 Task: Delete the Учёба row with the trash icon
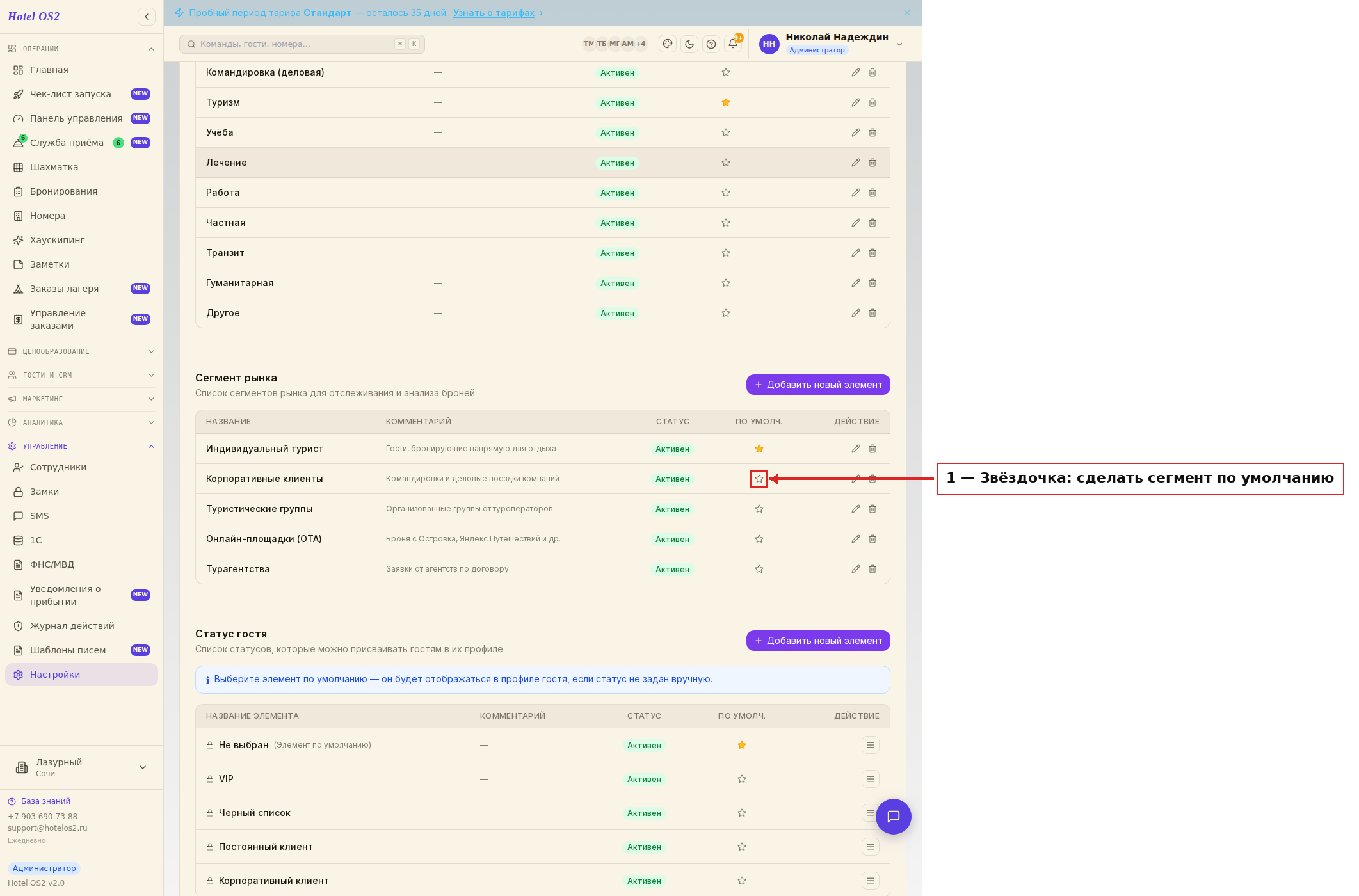(872, 132)
